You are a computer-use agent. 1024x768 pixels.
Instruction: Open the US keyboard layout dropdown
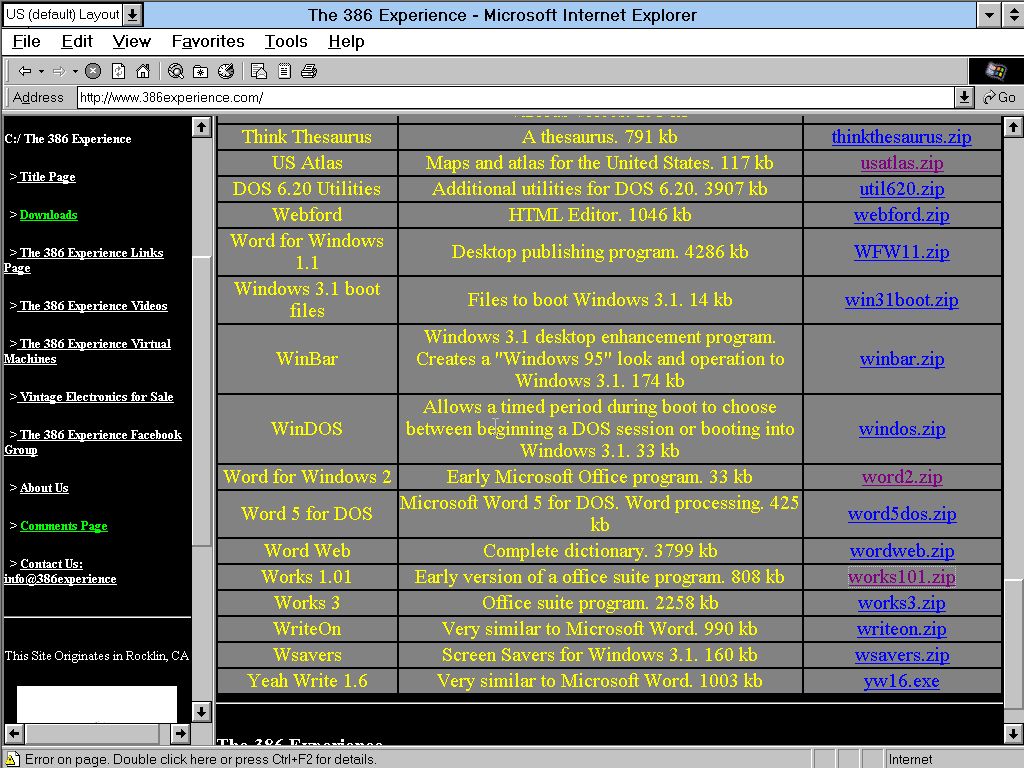[x=133, y=15]
